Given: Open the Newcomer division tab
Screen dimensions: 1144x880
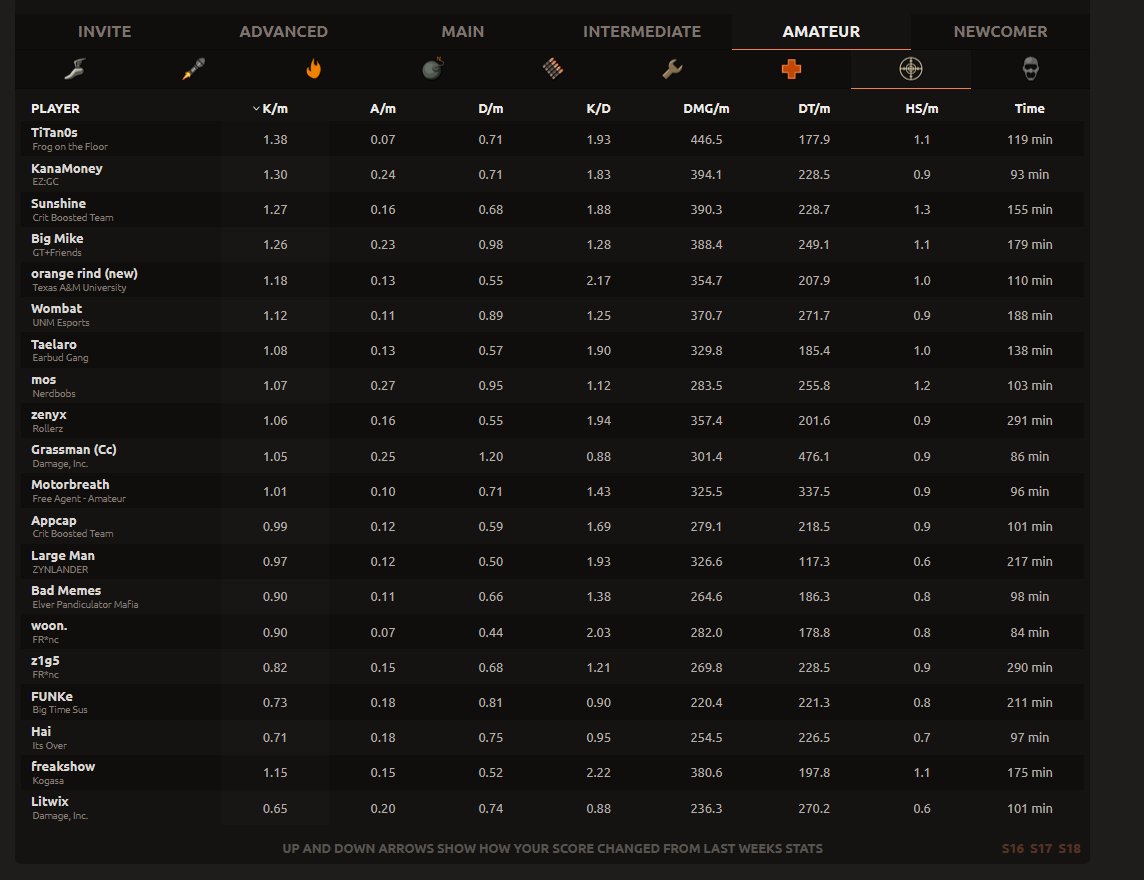Looking at the screenshot, I should [x=1000, y=31].
